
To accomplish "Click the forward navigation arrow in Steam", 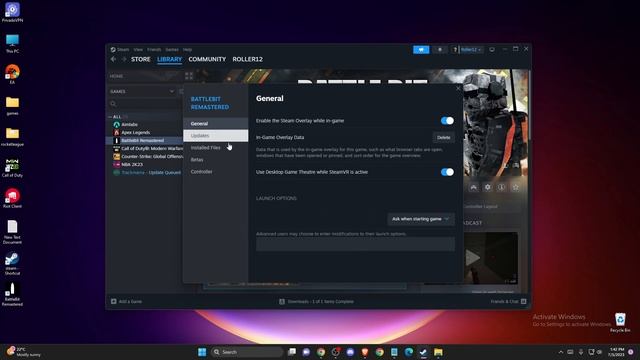I will coord(124,59).
